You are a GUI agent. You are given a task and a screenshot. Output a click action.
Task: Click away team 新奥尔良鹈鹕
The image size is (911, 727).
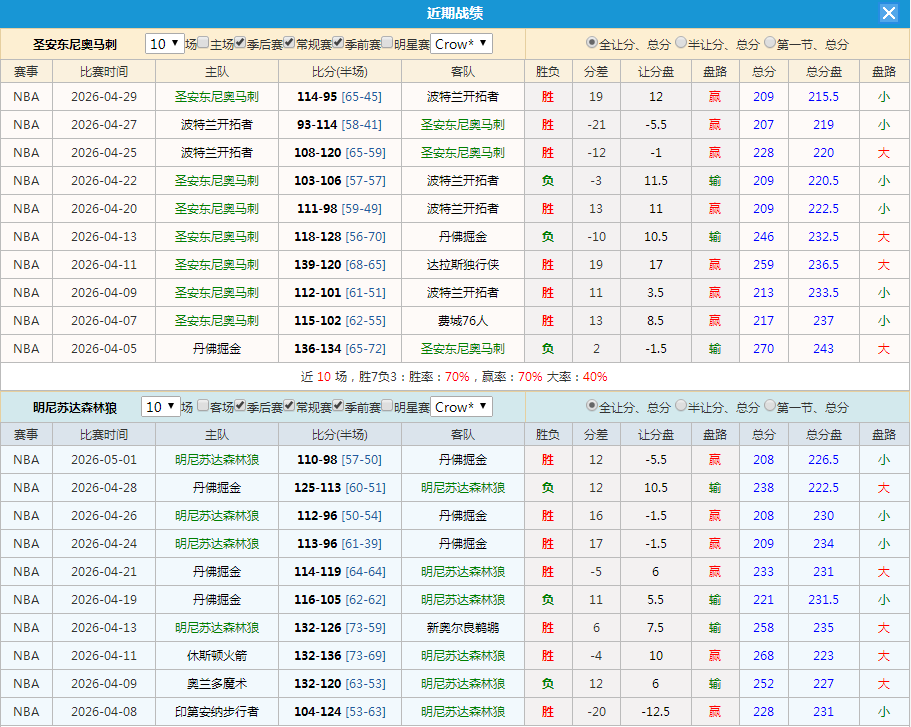pyautogui.click(x=462, y=628)
